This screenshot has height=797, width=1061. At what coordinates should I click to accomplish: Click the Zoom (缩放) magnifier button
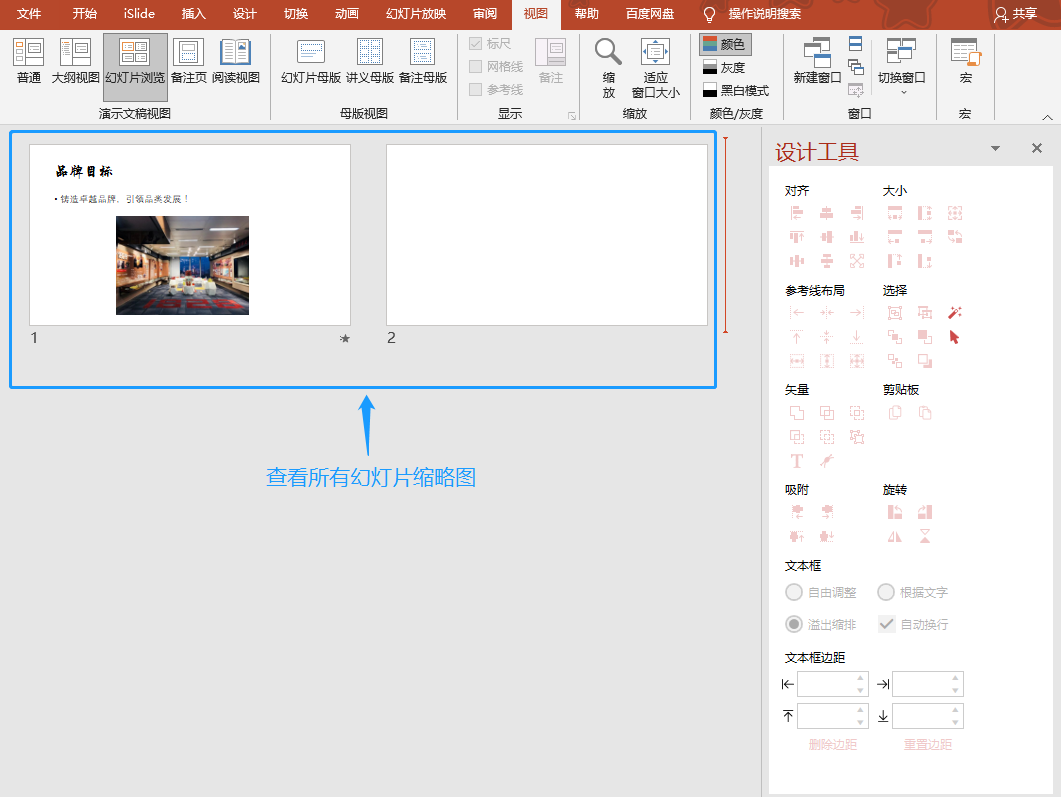608,68
